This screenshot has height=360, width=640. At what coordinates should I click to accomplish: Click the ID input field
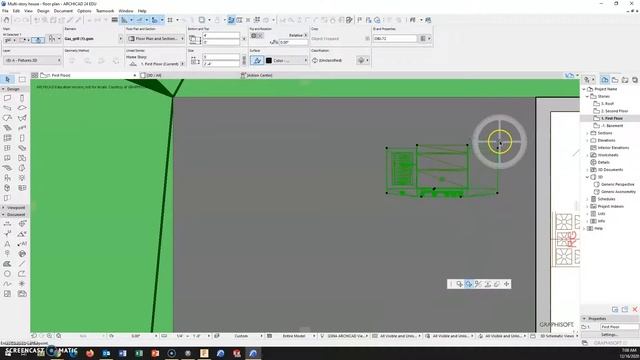click(x=395, y=38)
